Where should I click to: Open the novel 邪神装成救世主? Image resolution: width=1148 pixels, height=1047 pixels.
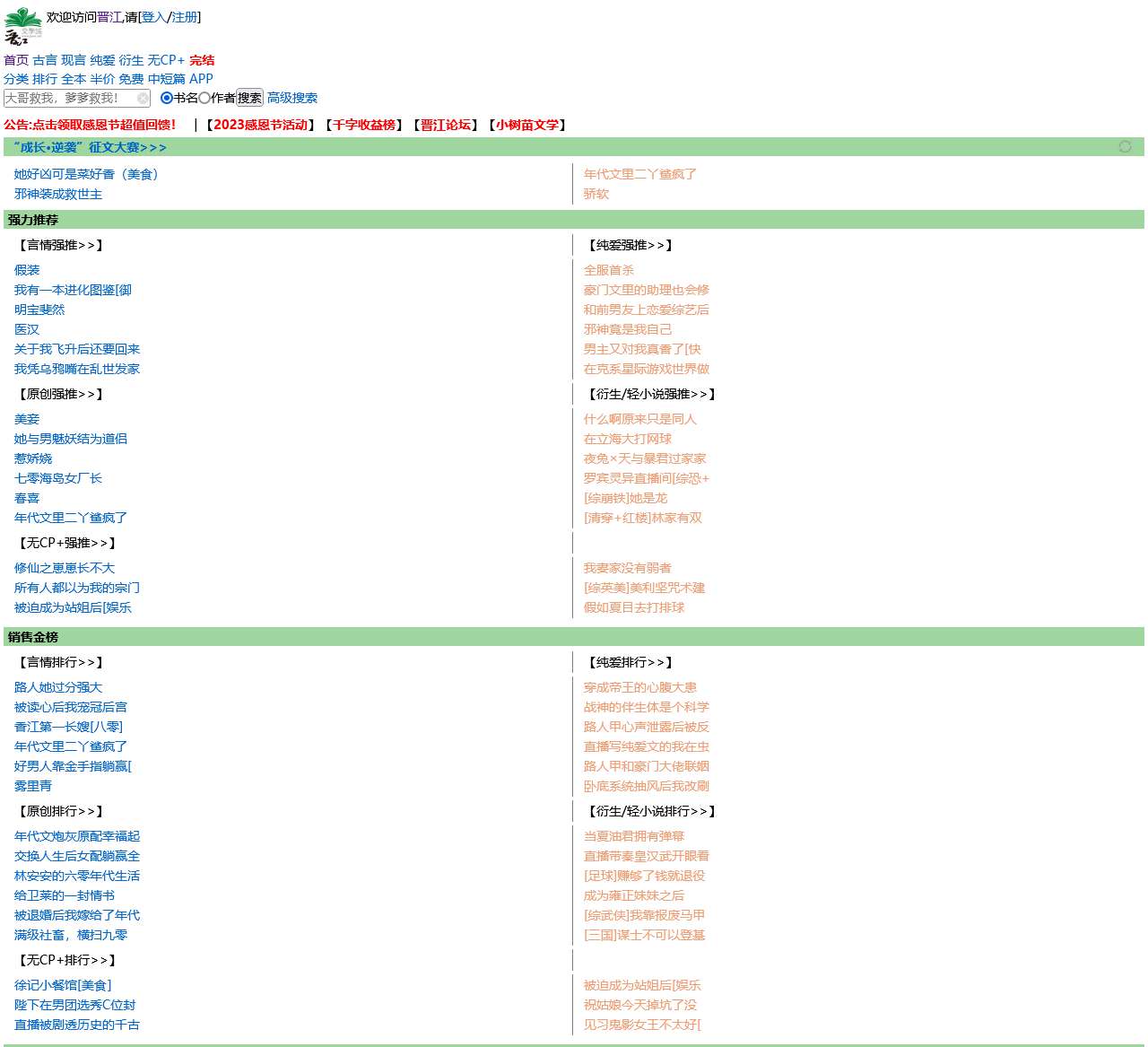coord(58,194)
